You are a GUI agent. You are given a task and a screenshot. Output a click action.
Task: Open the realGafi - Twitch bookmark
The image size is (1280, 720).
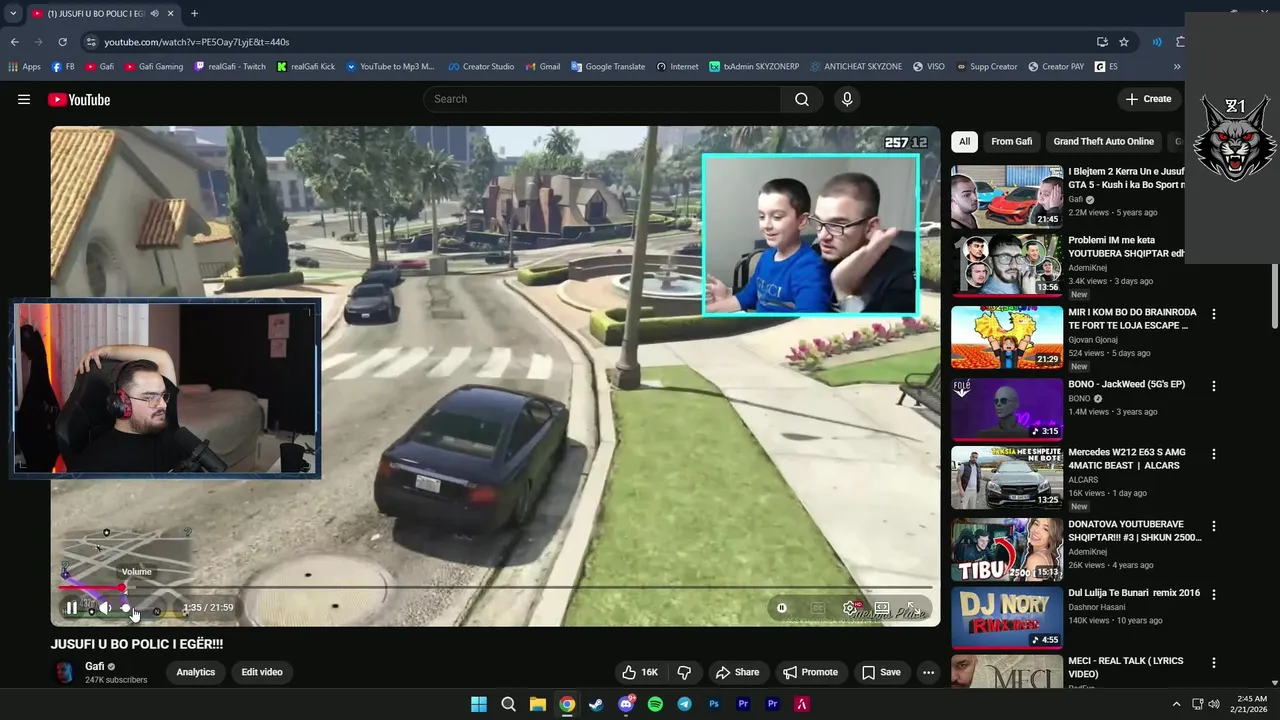tap(230, 67)
